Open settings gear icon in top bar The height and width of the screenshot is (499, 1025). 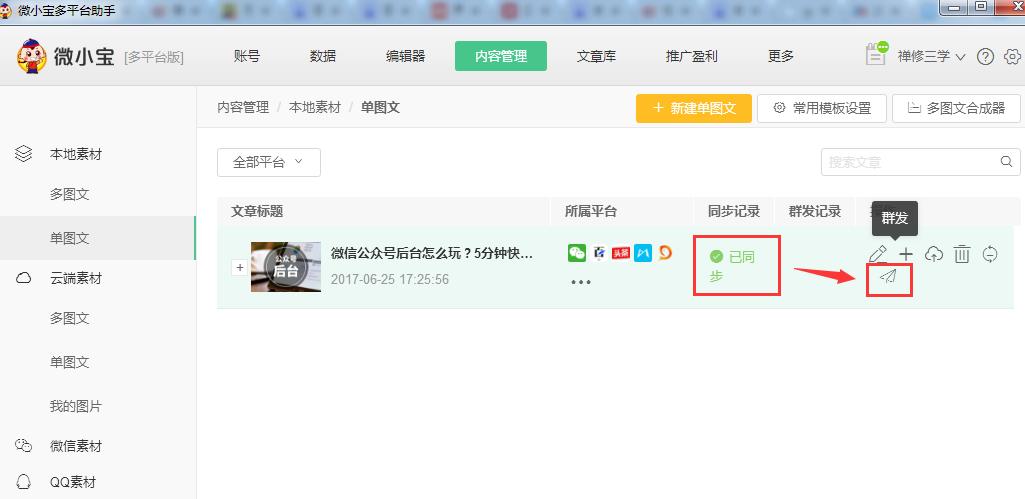pyautogui.click(x=1013, y=57)
